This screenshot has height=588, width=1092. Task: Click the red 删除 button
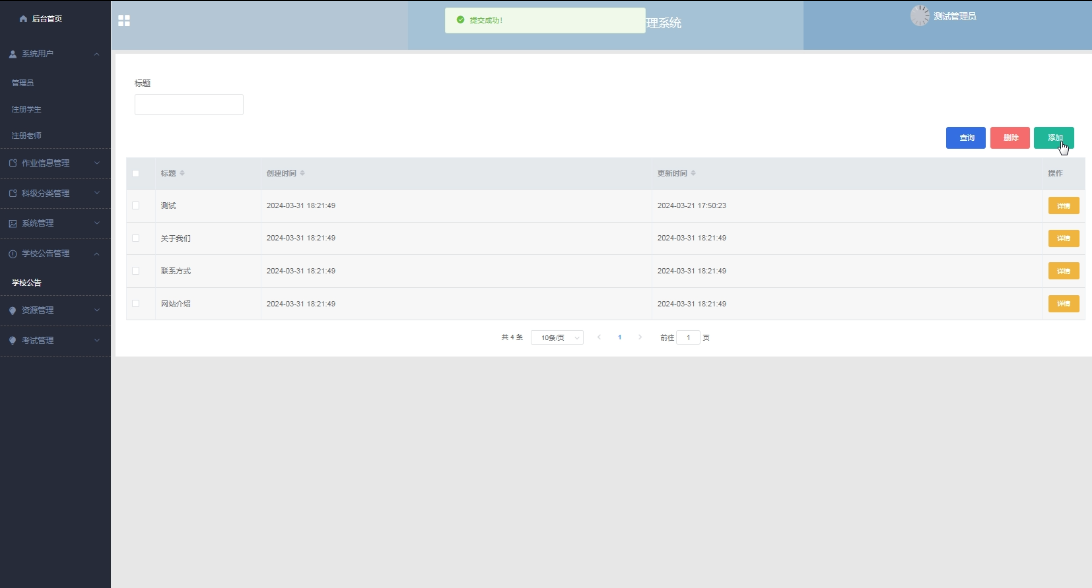click(x=1010, y=138)
